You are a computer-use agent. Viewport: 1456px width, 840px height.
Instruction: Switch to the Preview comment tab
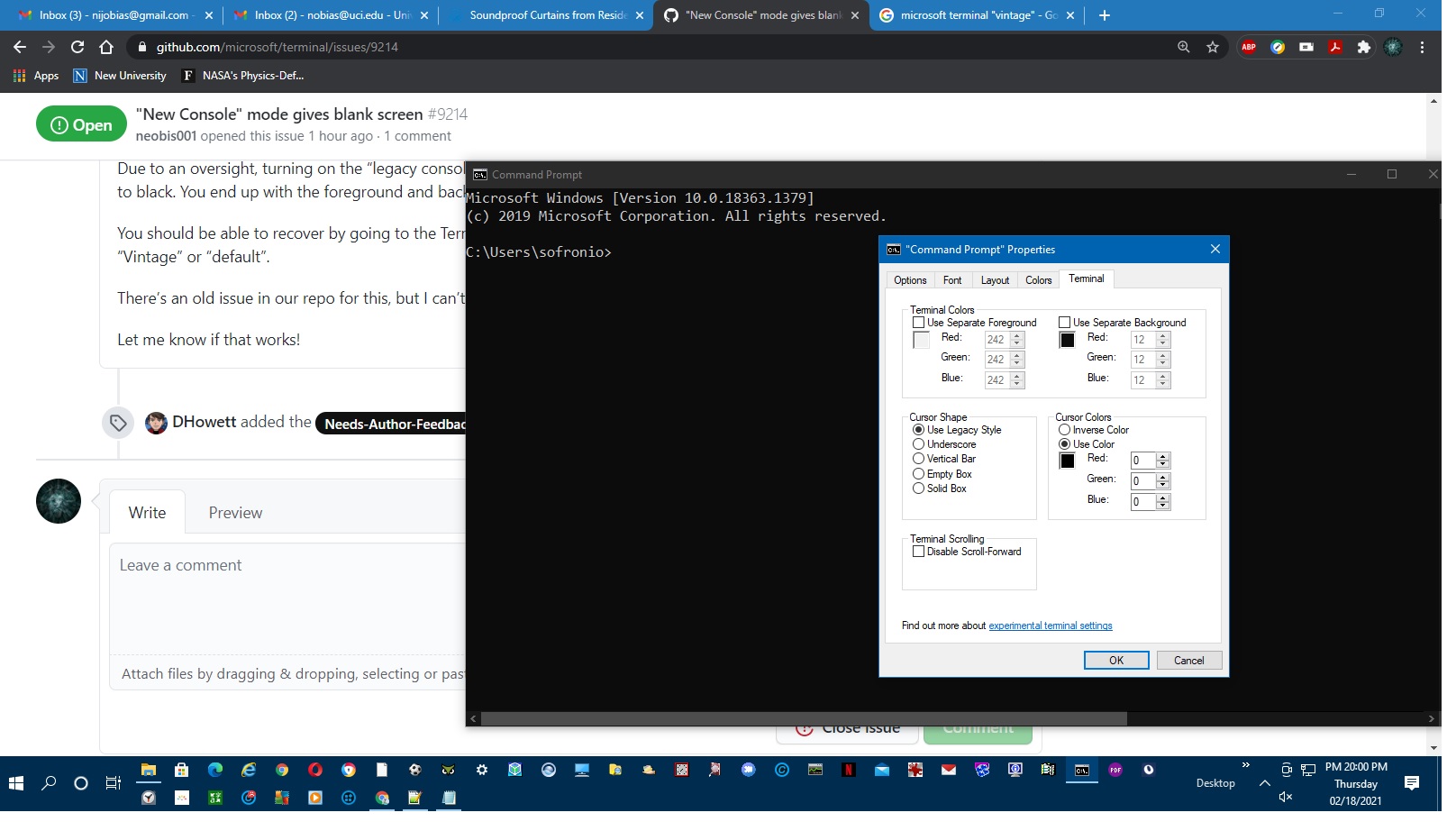(235, 513)
